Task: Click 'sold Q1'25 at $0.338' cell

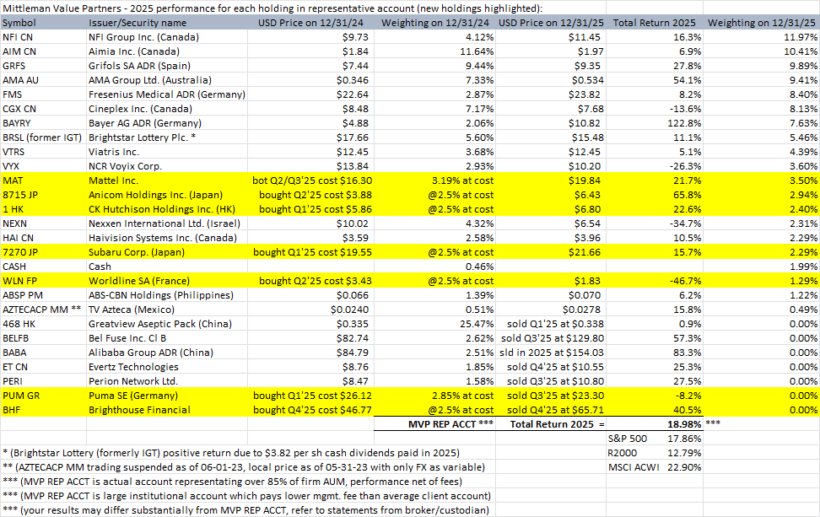Action: (551, 324)
